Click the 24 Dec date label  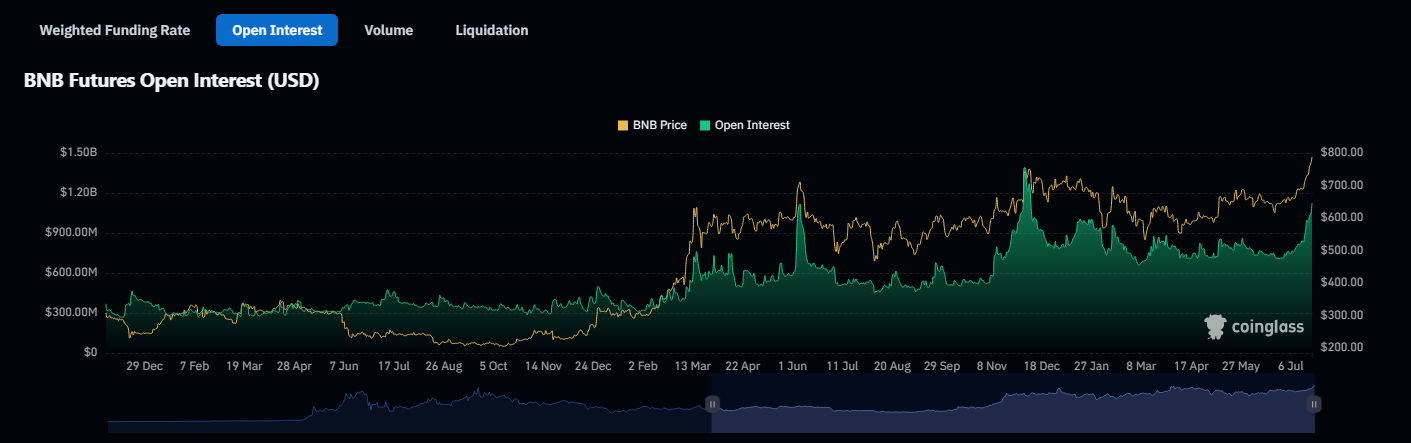point(594,367)
